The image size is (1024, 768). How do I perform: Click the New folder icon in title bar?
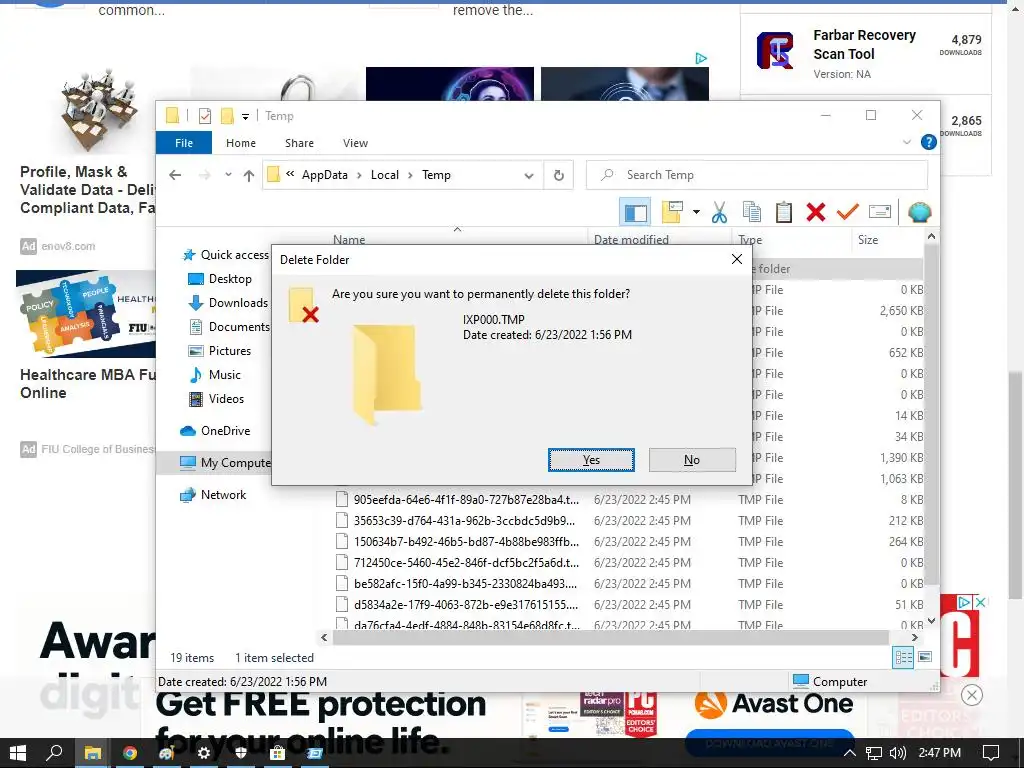coord(227,116)
